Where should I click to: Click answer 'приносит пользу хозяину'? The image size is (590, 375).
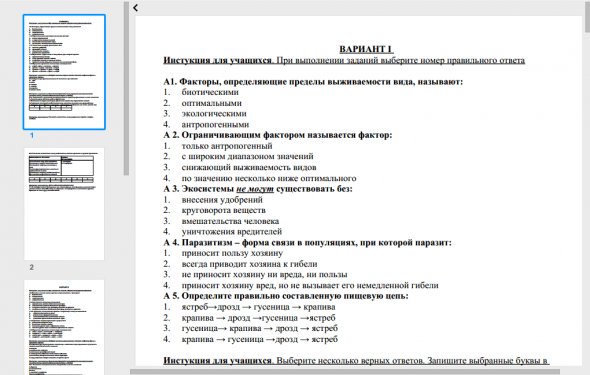coord(232,253)
